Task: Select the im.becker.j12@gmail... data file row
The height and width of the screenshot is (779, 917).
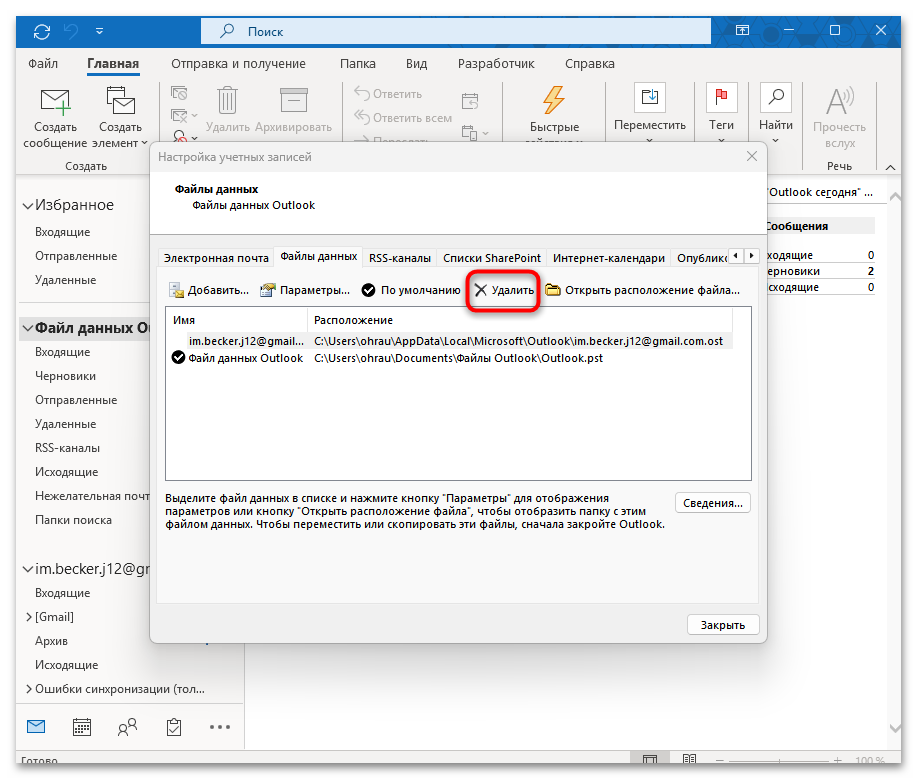Action: coord(449,341)
